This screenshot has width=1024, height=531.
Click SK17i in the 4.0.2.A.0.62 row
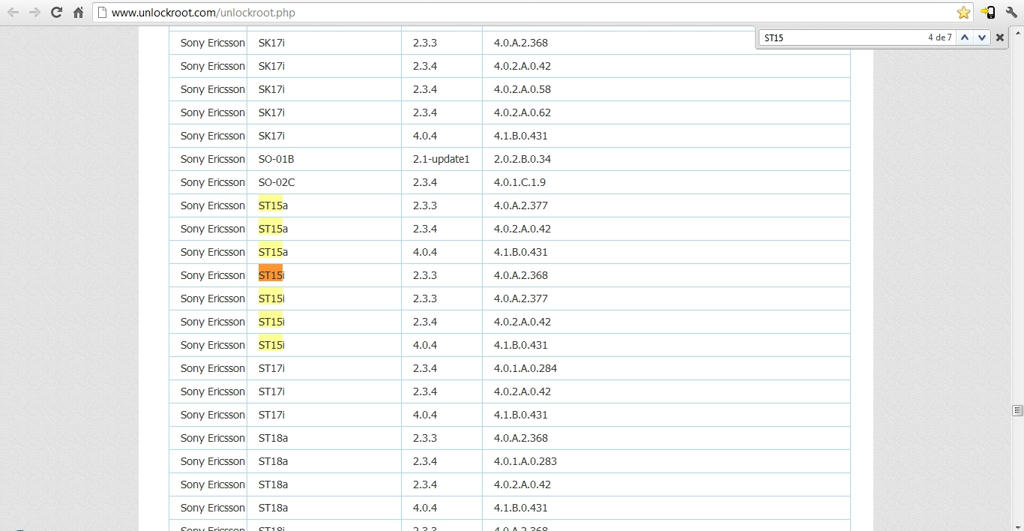tap(271, 113)
